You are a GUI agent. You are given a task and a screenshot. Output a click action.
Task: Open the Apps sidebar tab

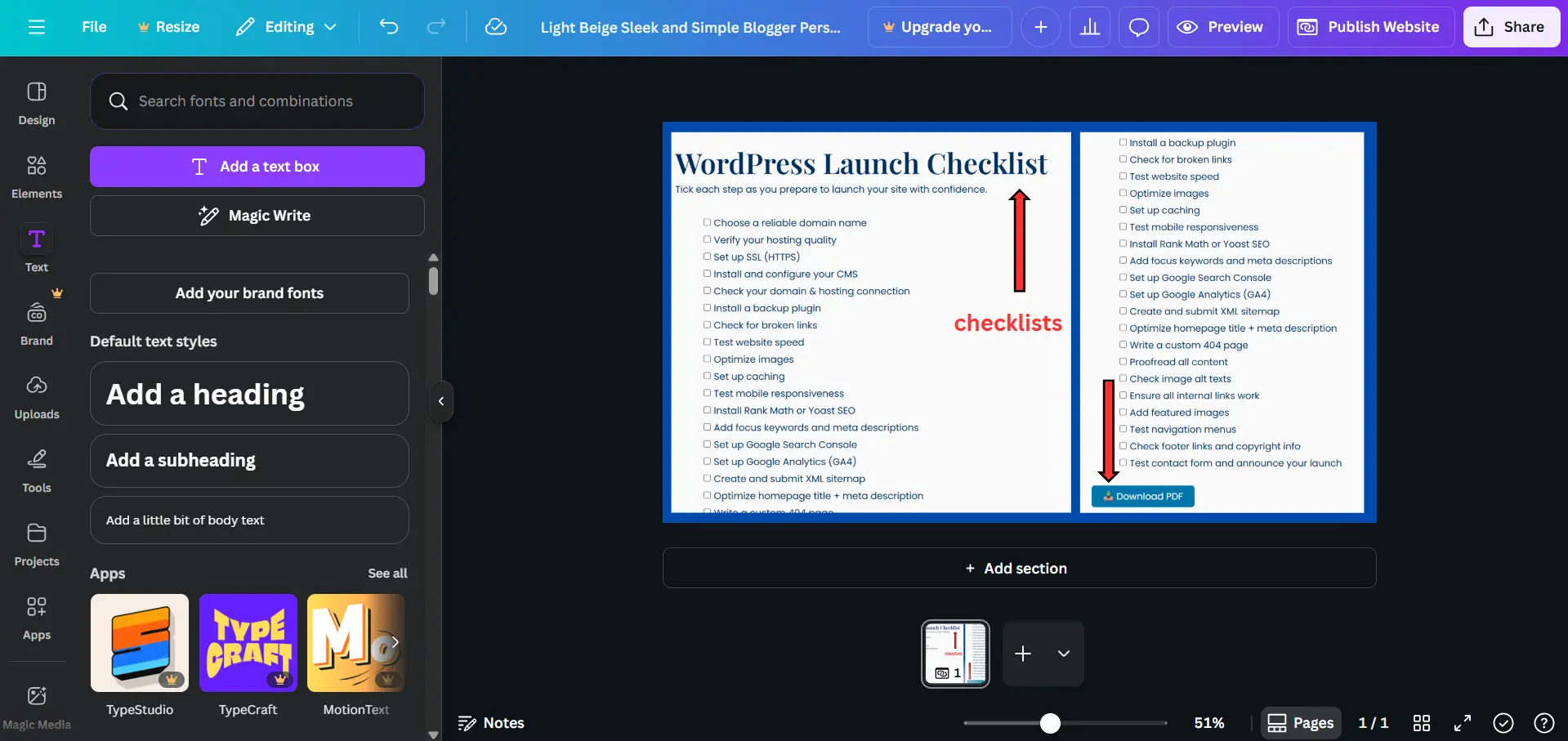37,618
